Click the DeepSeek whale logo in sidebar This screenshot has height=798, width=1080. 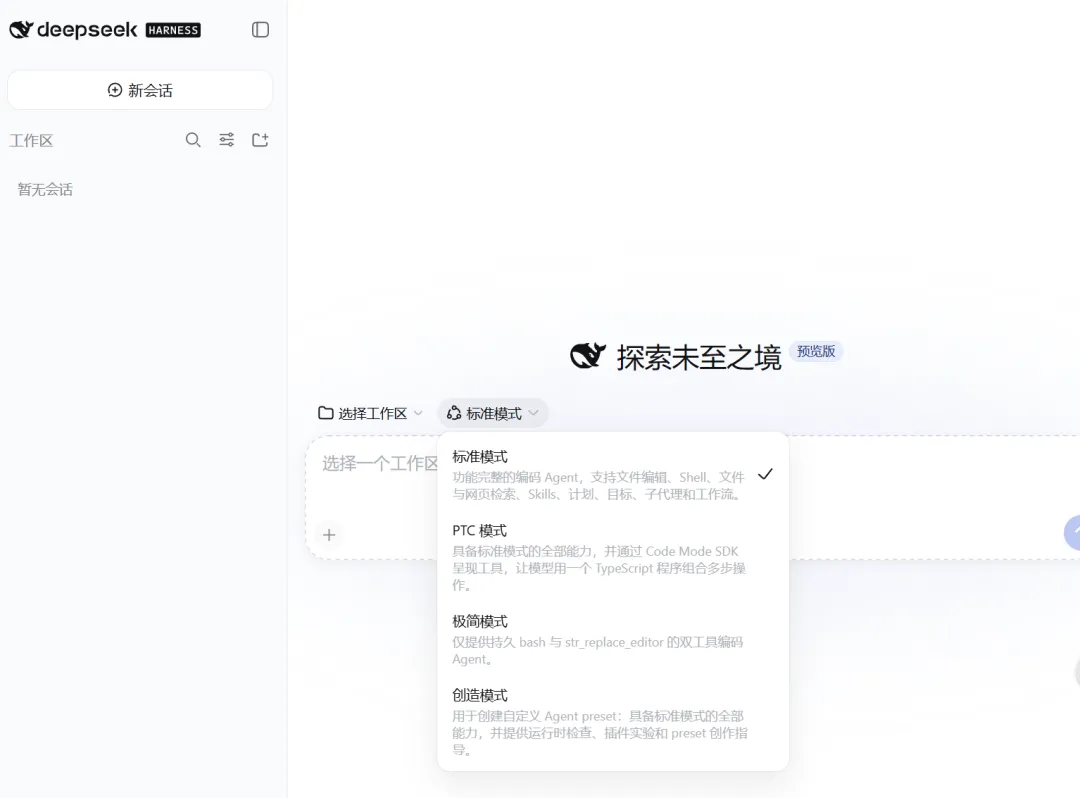tap(21, 30)
